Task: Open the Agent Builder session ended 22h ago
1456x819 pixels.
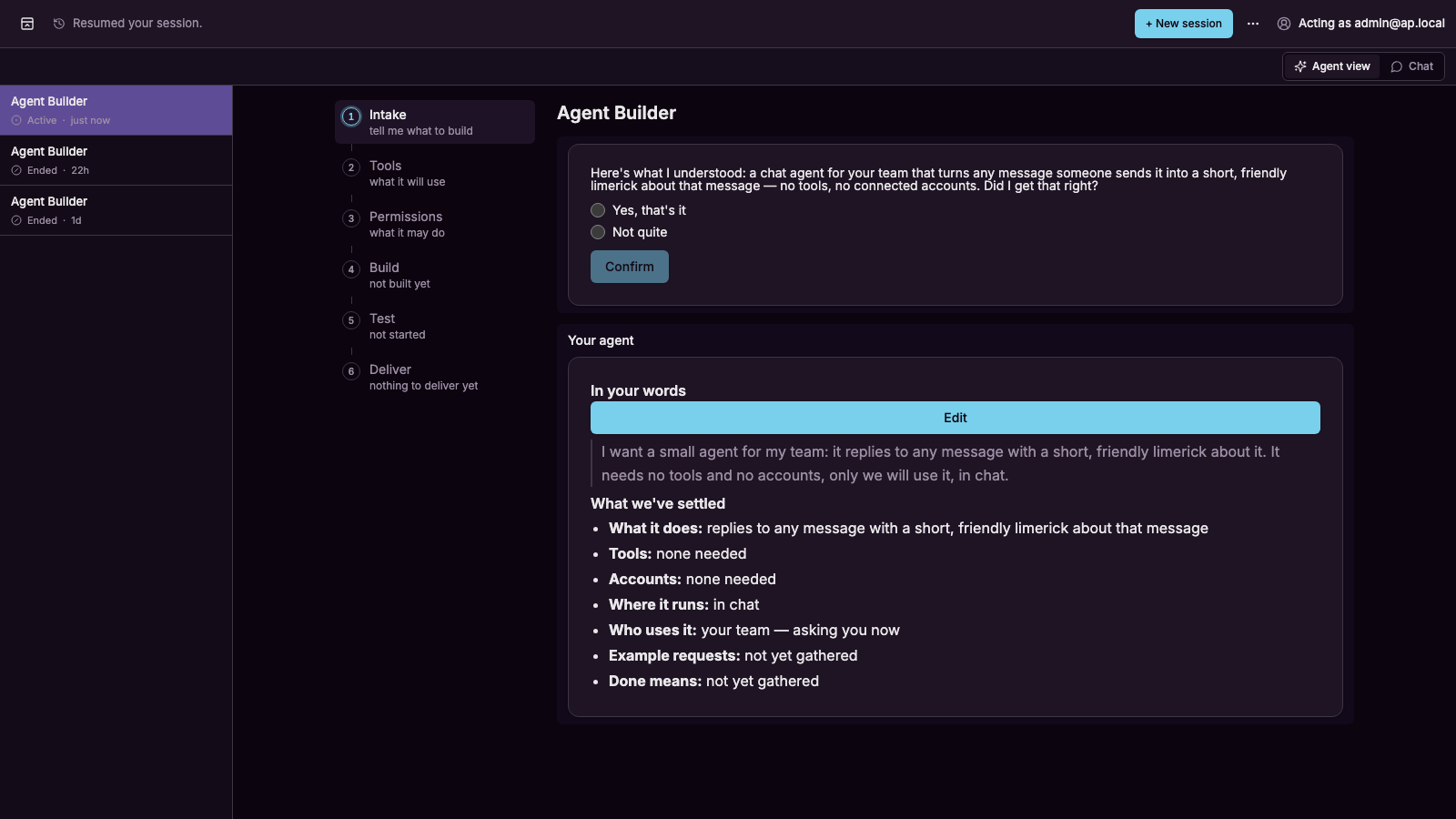Action: coord(116,160)
